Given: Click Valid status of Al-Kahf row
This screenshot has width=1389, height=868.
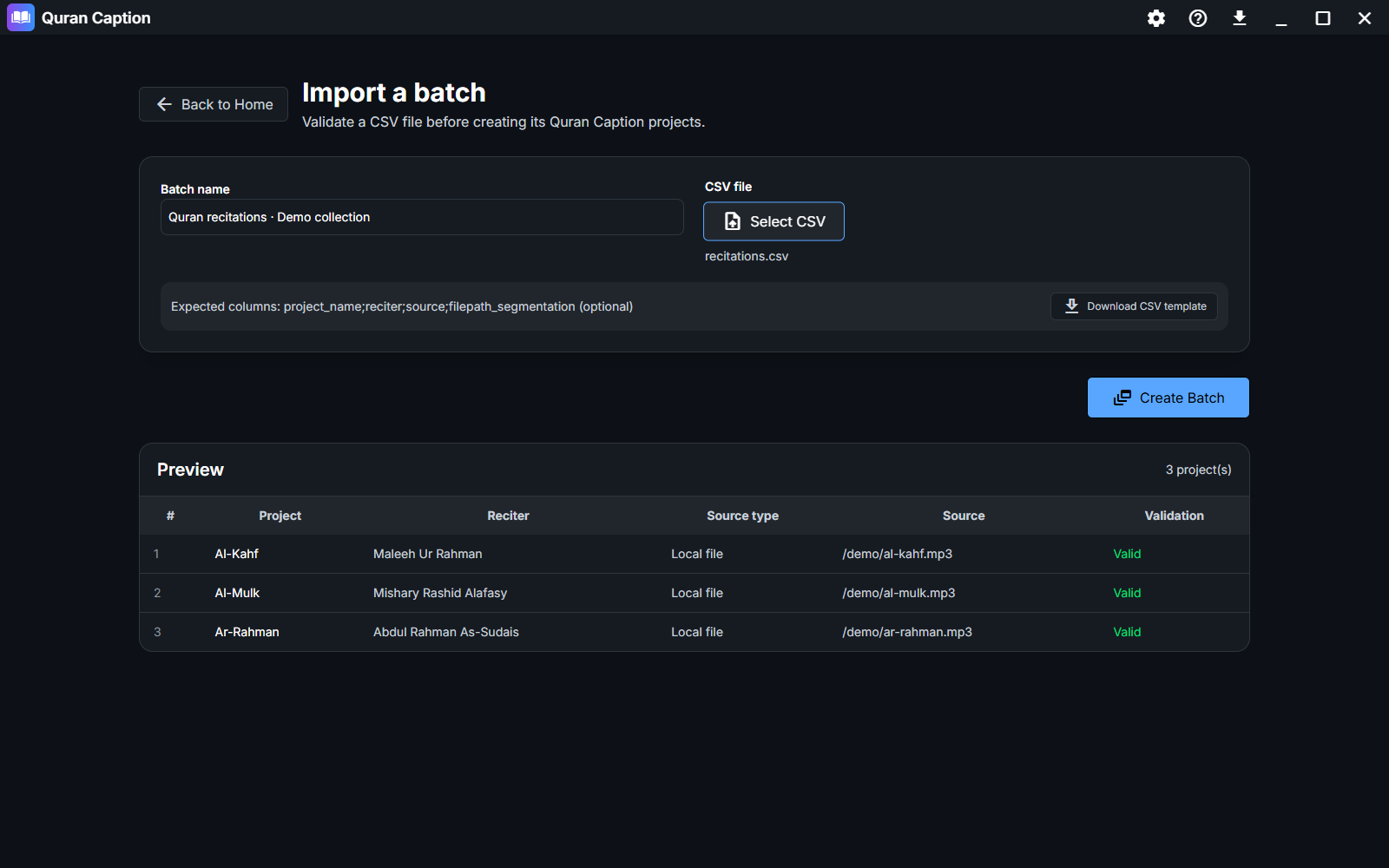Looking at the screenshot, I should 1127,554.
